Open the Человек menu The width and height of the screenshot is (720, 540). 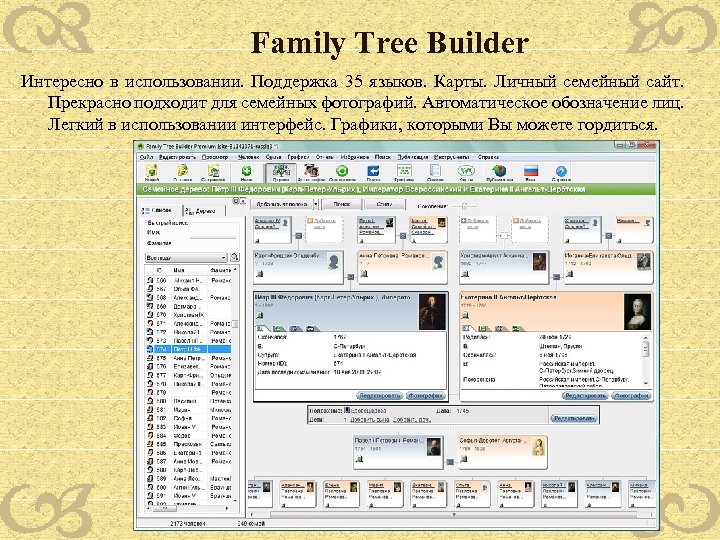point(248,157)
